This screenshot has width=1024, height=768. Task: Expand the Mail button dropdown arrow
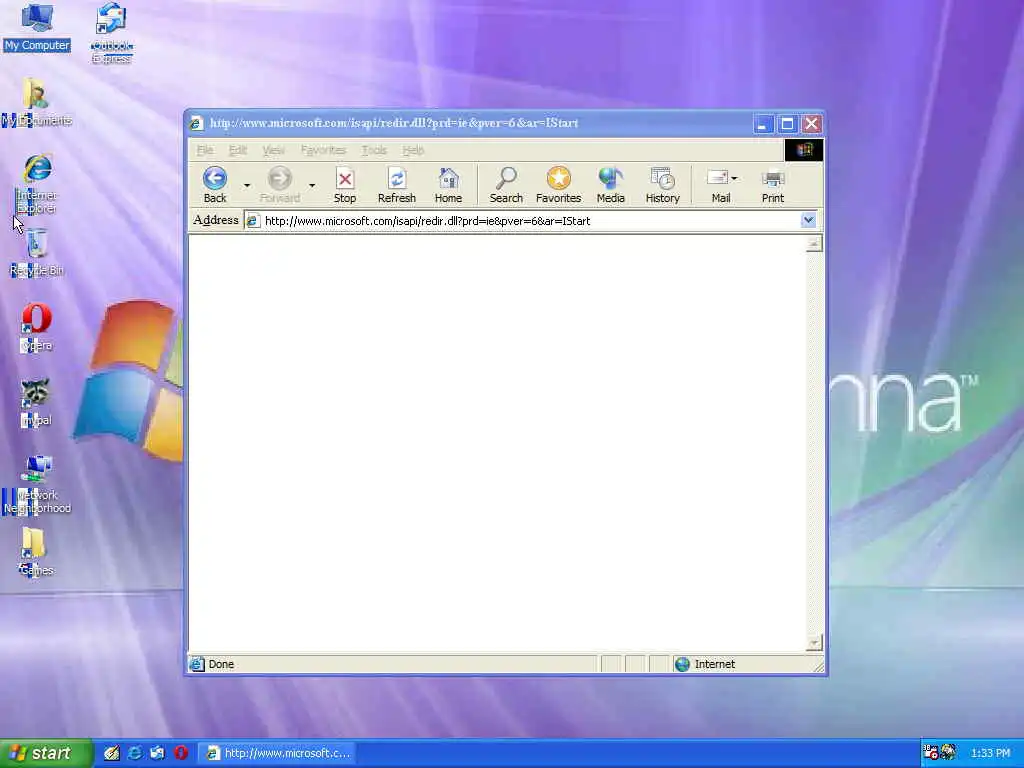pos(735,178)
